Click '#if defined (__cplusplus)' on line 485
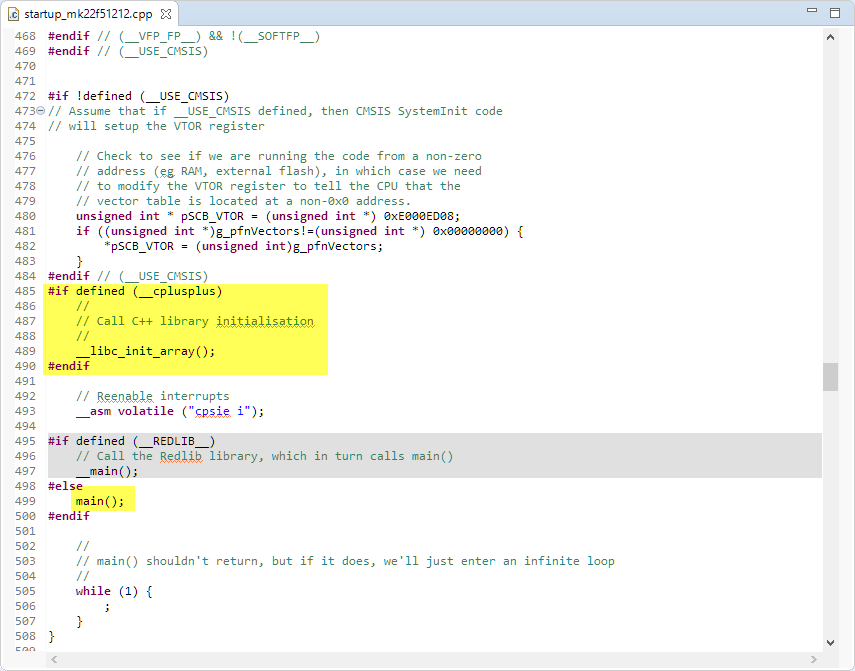 point(135,291)
